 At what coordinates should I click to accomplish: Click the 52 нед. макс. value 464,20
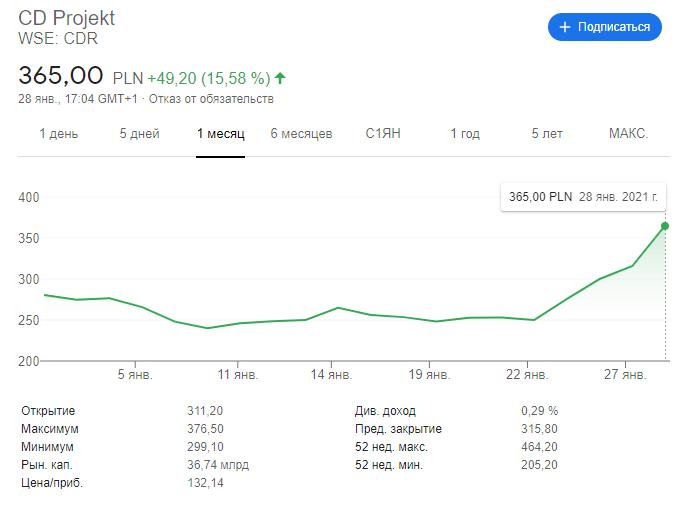tap(539, 447)
